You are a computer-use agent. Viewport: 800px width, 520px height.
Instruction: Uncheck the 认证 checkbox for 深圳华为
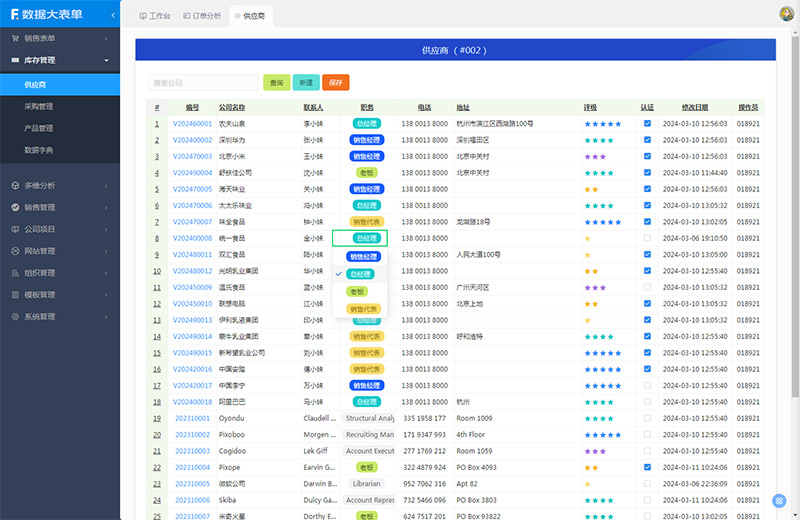(647, 140)
